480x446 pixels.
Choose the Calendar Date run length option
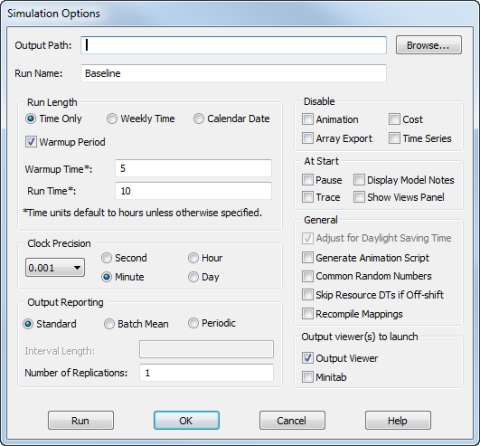coord(199,119)
